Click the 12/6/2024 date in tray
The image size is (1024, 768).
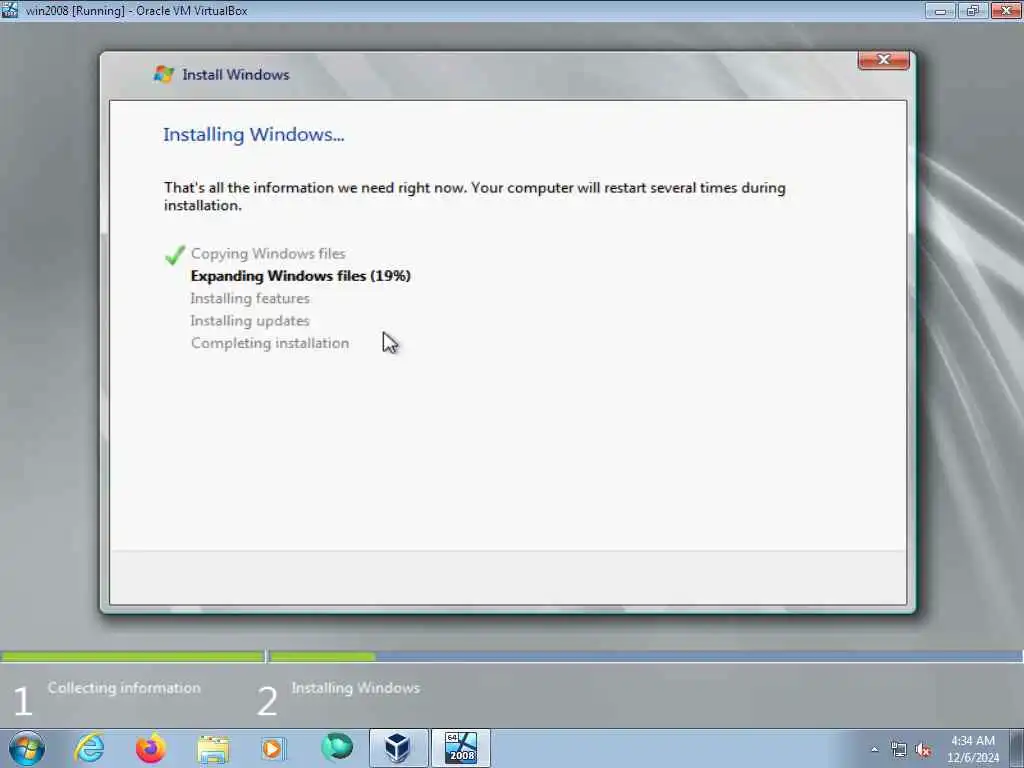[x=972, y=758]
